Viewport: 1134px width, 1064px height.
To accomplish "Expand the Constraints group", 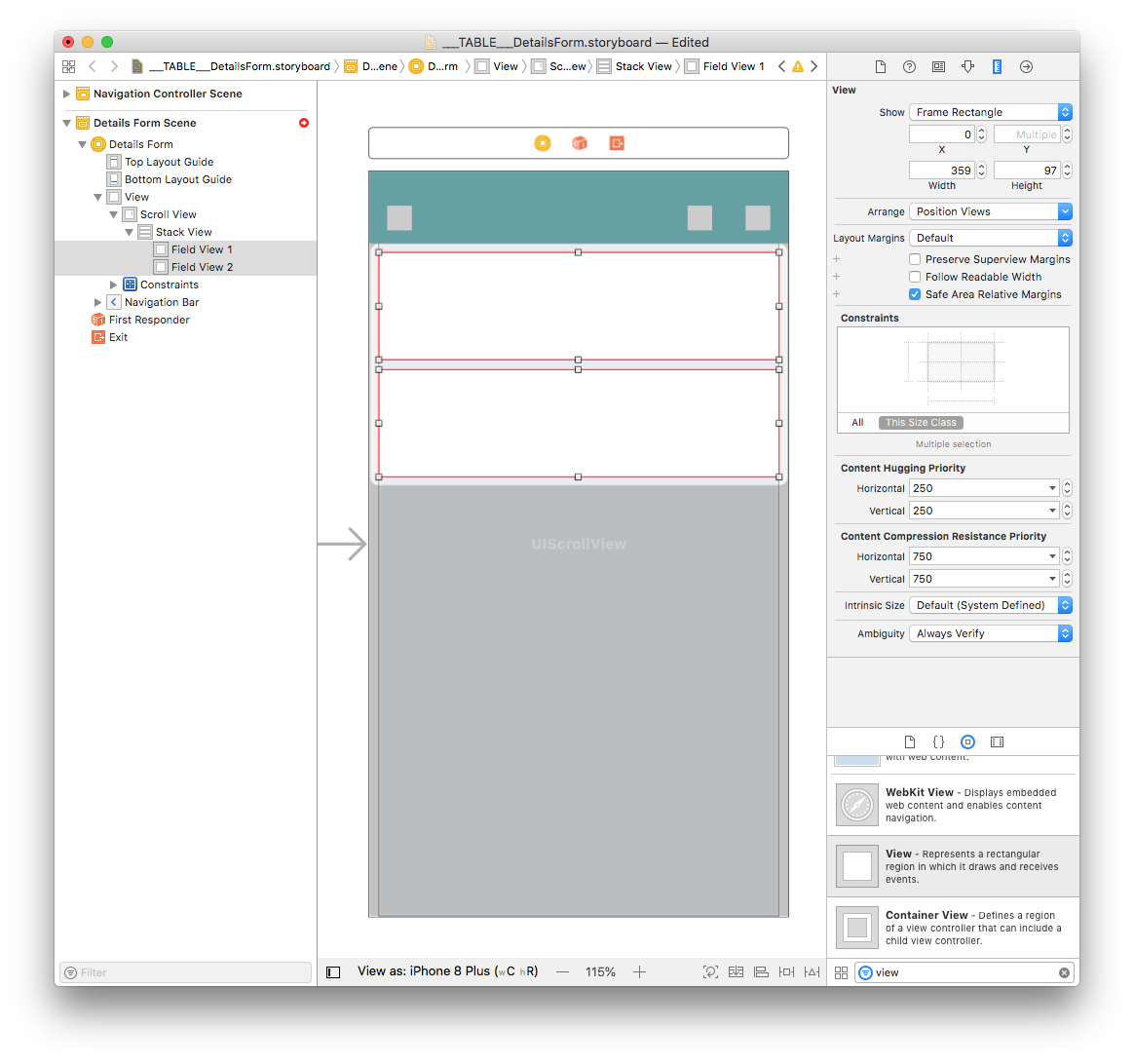I will (114, 285).
